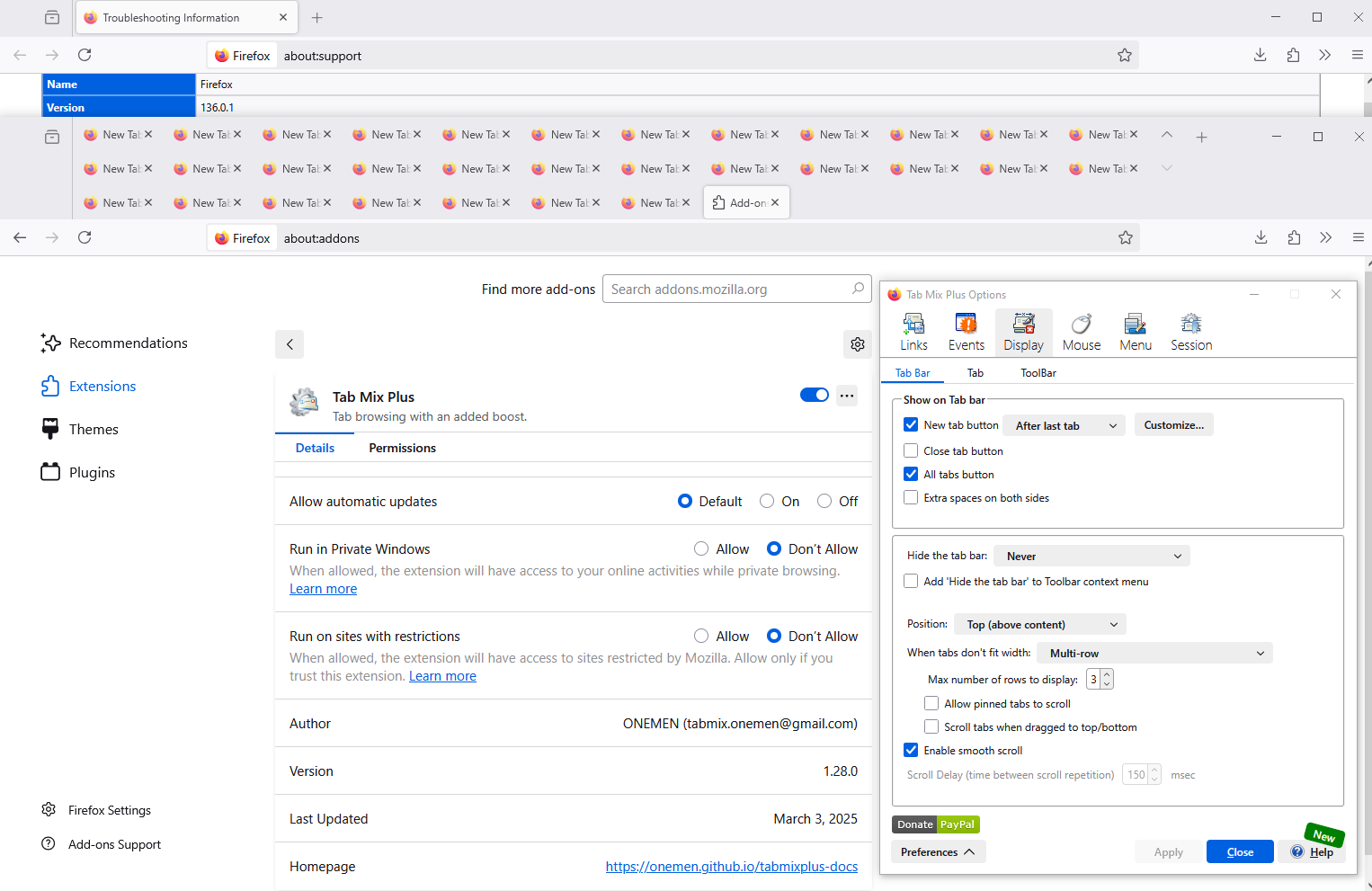Open application hamburger menu in about:addons window
1372x891 pixels.
[x=1359, y=238]
